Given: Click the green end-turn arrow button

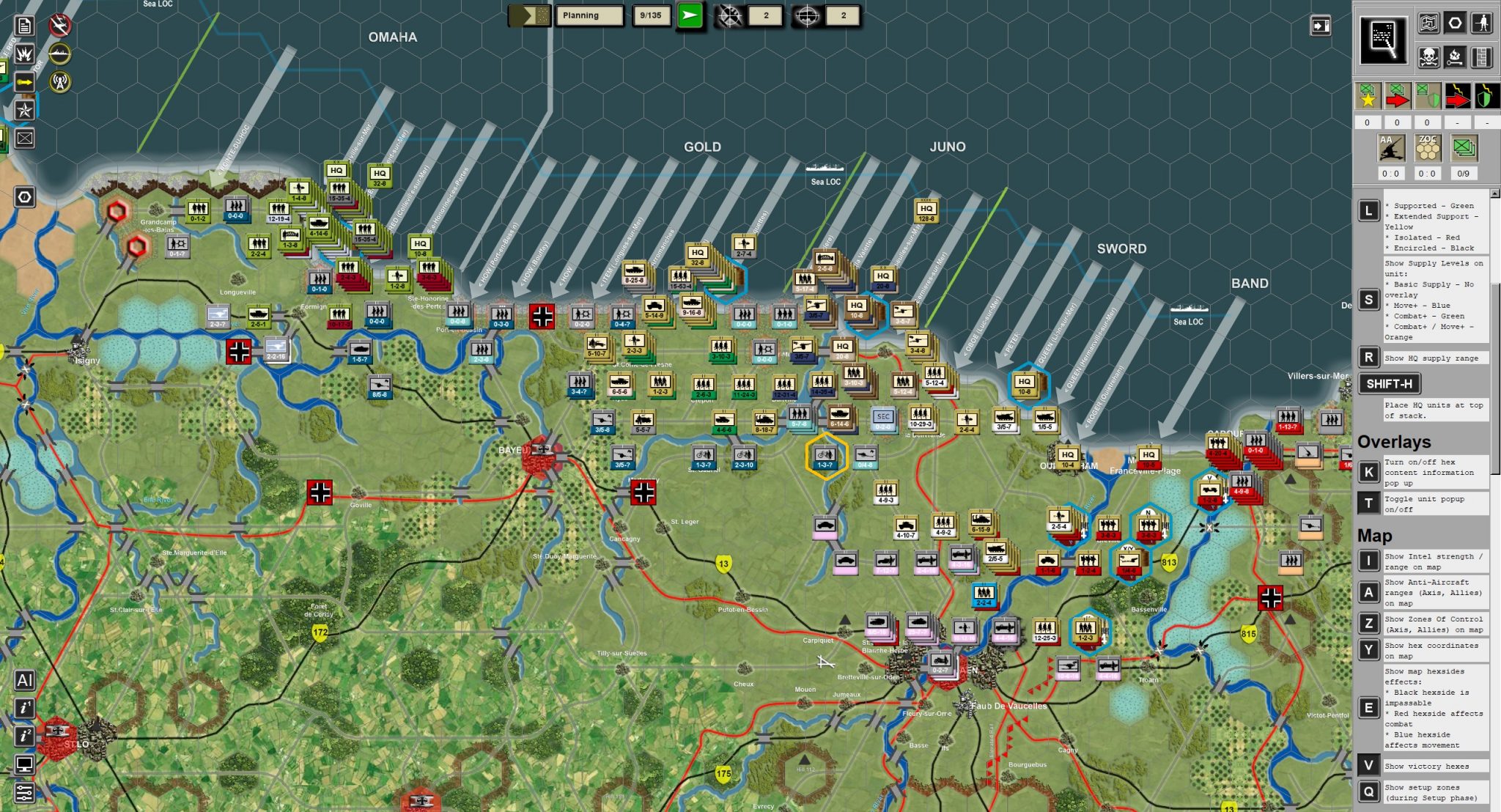Looking at the screenshot, I should pyautogui.click(x=689, y=15).
